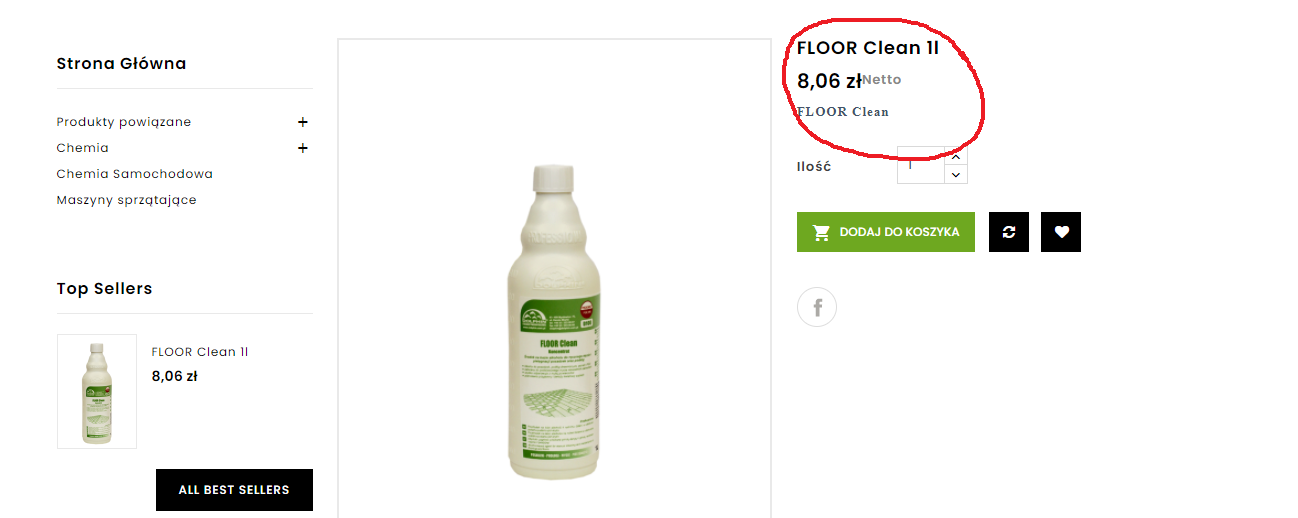Add product to wishlist with heart icon
The image size is (1298, 518).
click(1061, 232)
